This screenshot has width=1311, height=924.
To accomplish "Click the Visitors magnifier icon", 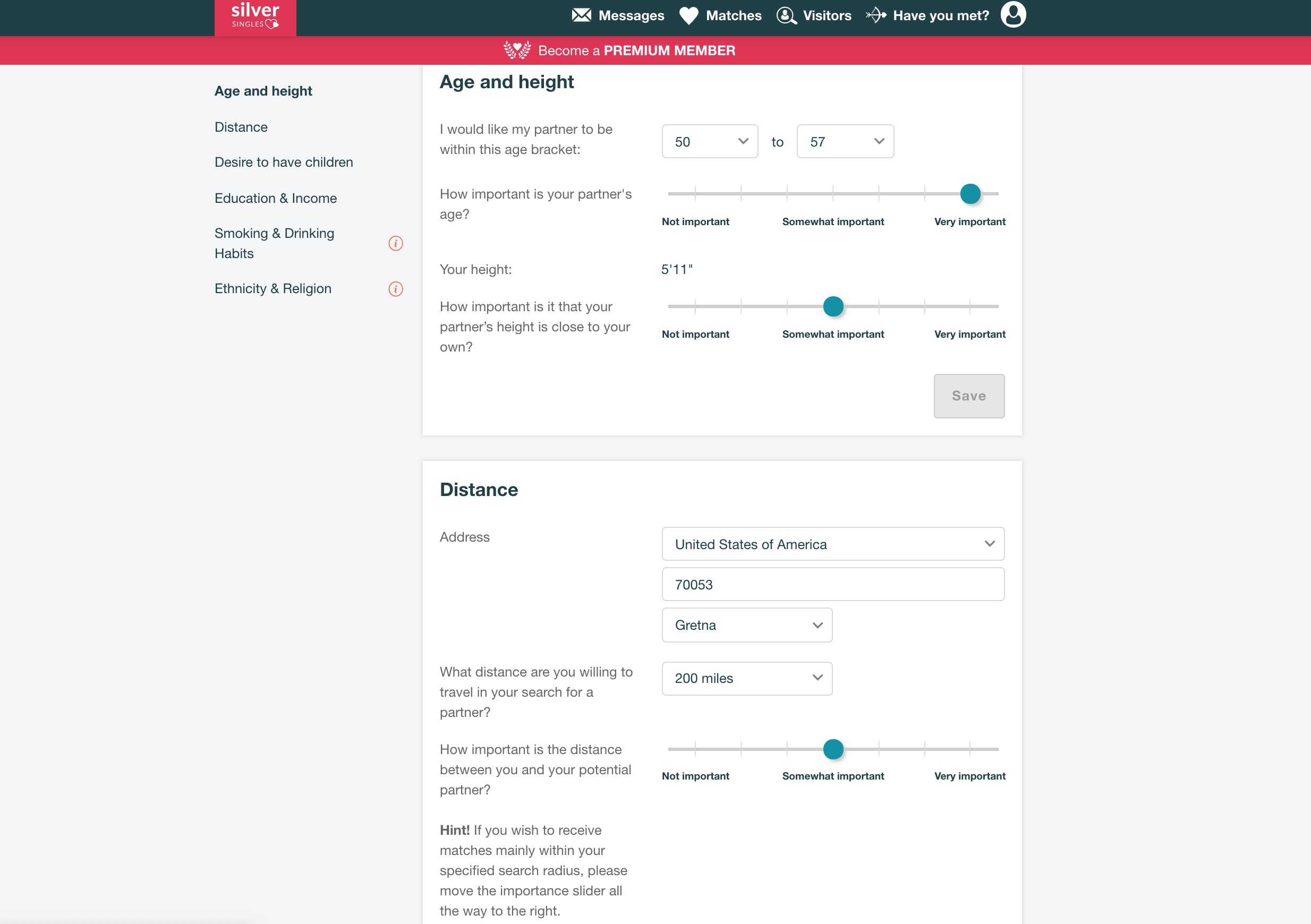I will click(786, 15).
